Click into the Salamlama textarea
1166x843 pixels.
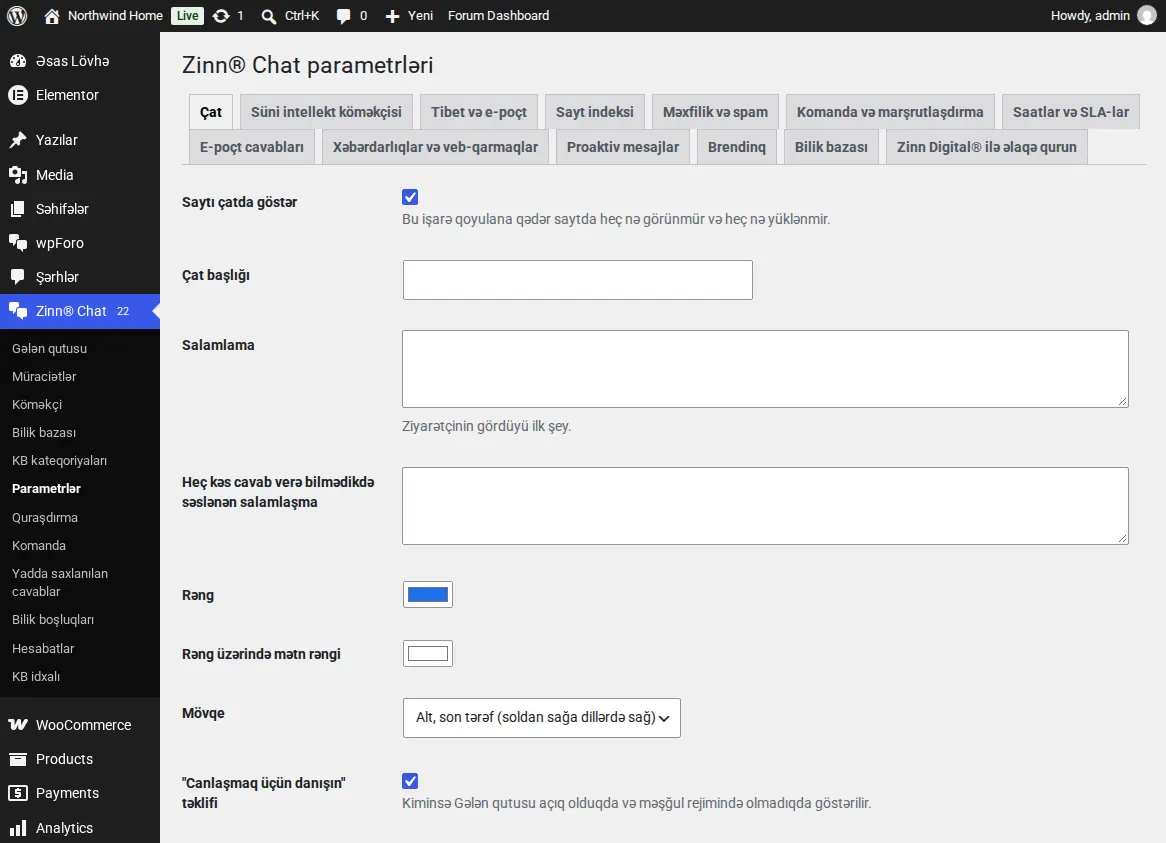point(765,369)
